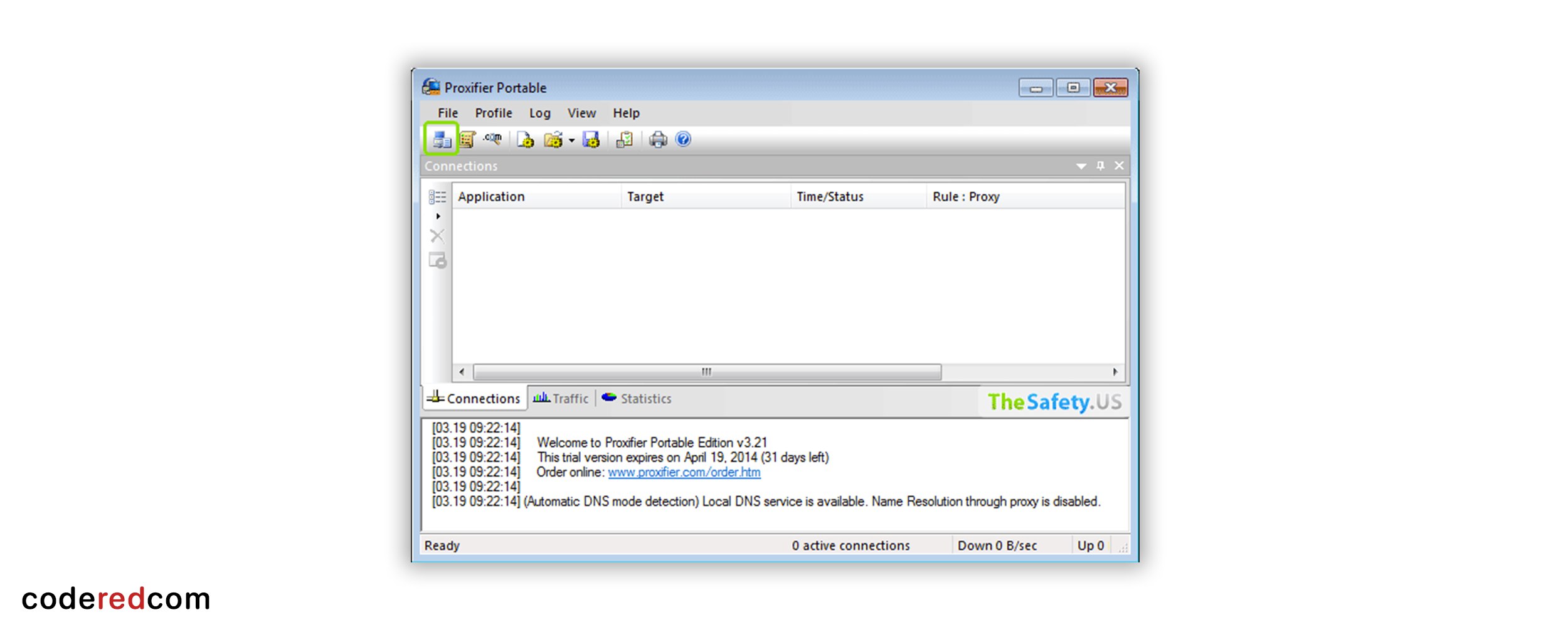1568x627 pixels.
Task: Open Help with blue question icon
Action: coord(684,139)
